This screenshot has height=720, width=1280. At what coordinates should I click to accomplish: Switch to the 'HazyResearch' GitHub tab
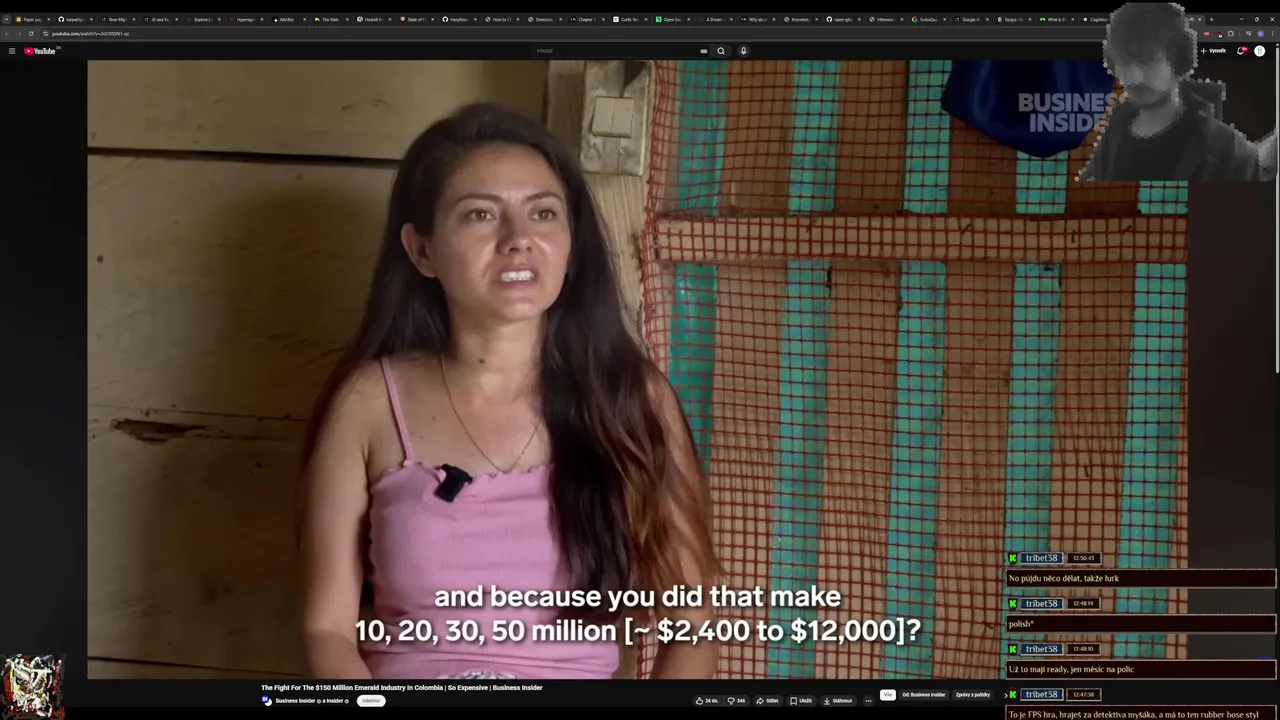(459, 19)
